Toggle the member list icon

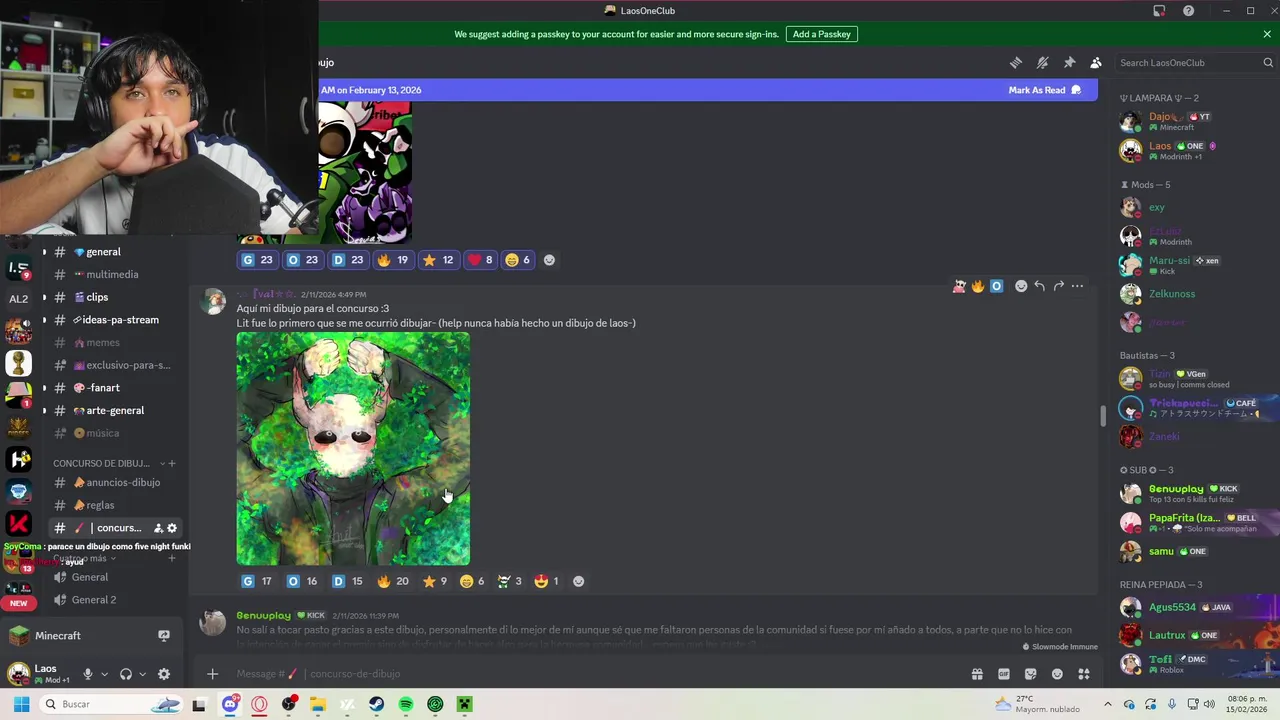pyautogui.click(x=1096, y=62)
